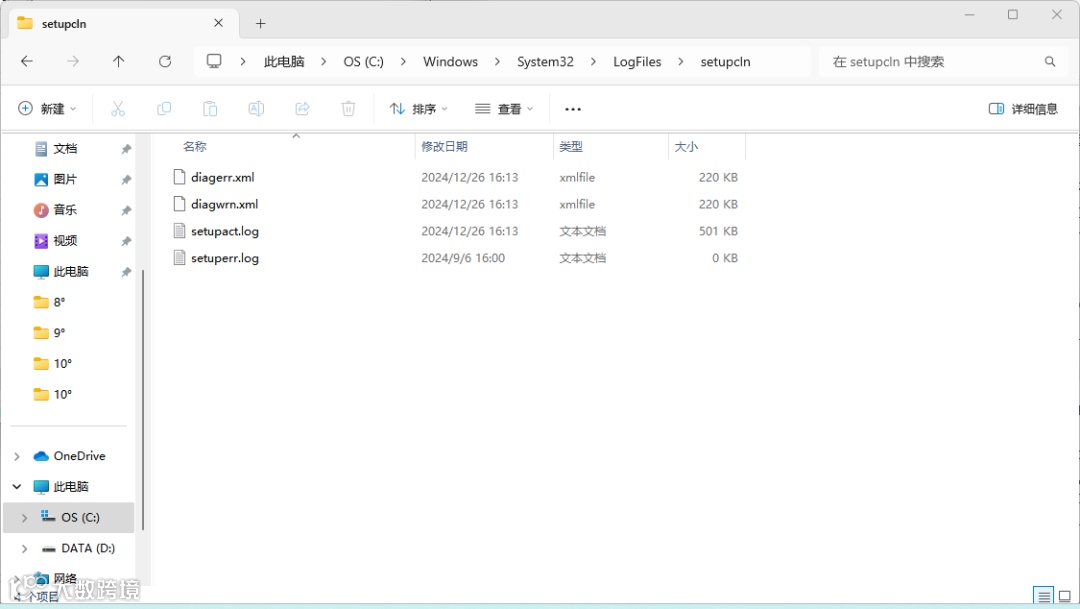The height and width of the screenshot is (609, 1080).
Task: Close the setupcln tab
Action: [218, 23]
